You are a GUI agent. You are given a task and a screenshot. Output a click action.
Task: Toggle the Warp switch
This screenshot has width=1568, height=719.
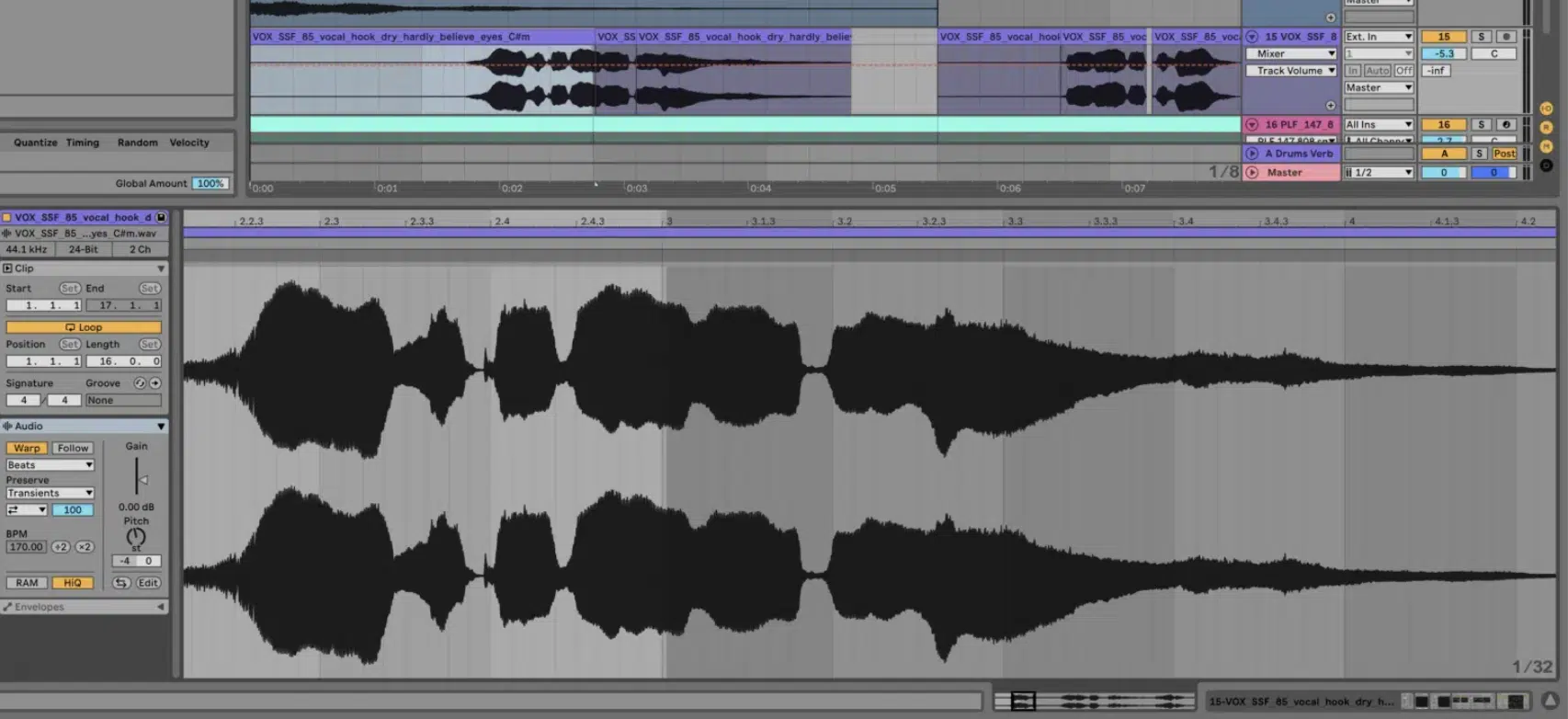pos(27,449)
